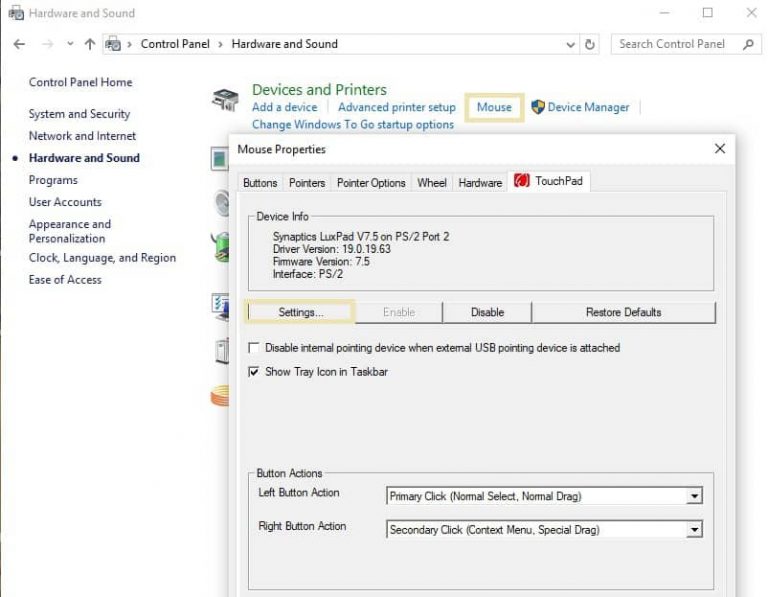Uncheck Show Tray Icon in Taskbar
768x597 pixels.
click(x=254, y=372)
